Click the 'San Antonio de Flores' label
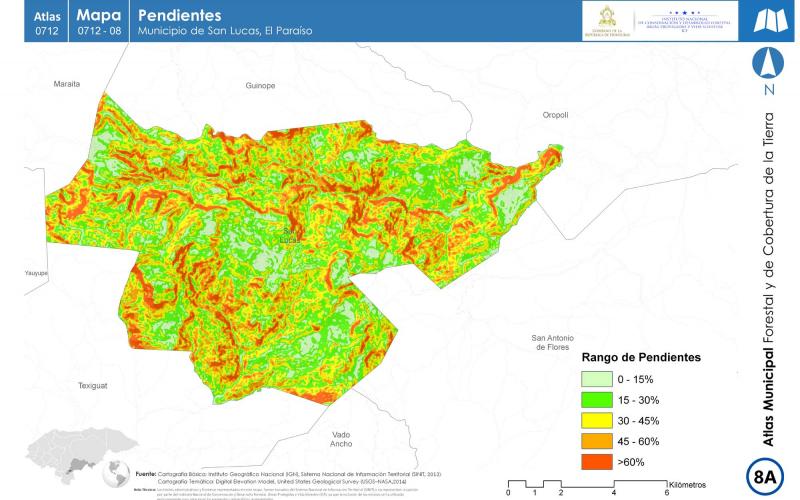The width and height of the screenshot is (800, 500). [x=553, y=342]
